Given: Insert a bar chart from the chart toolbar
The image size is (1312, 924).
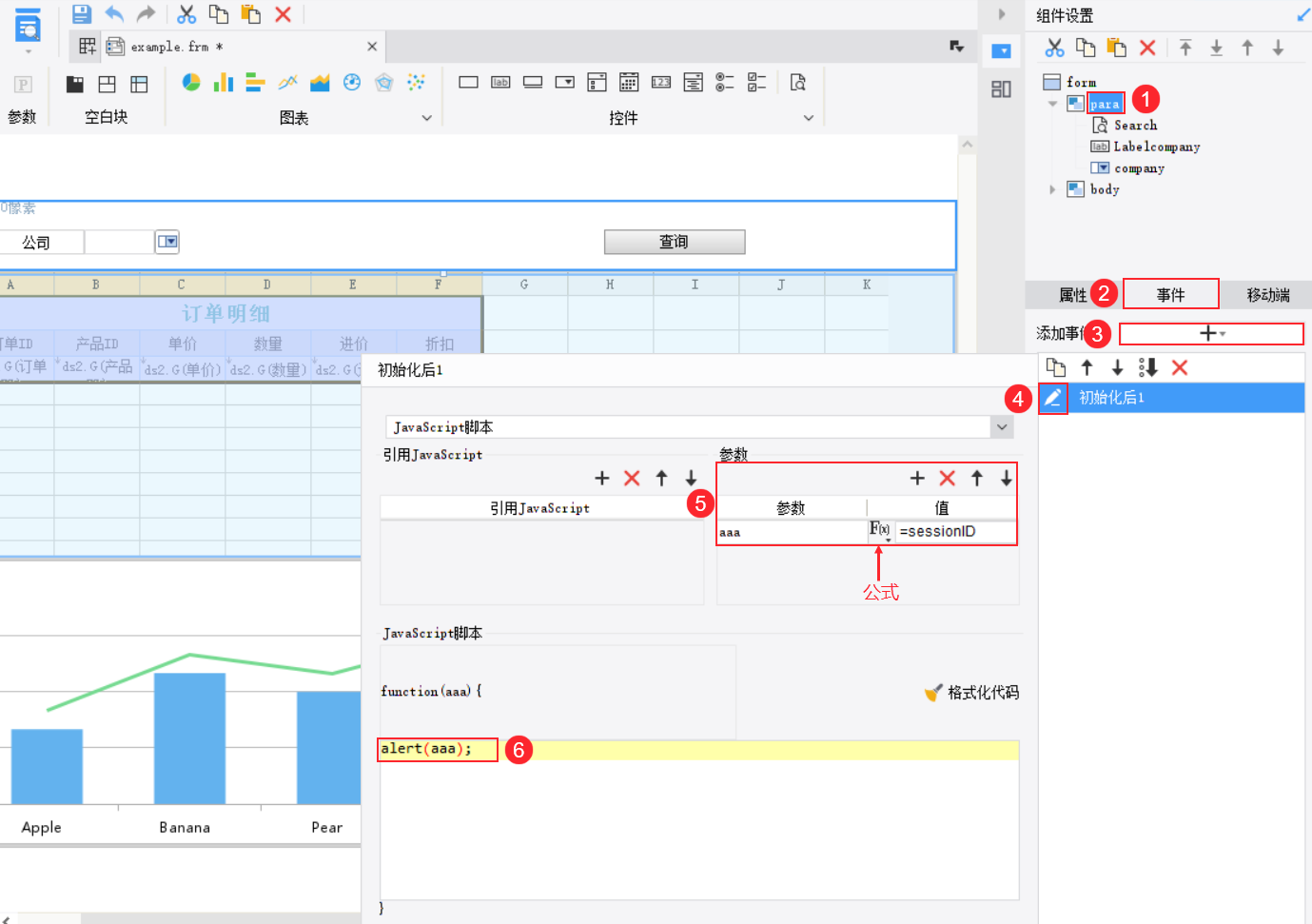Looking at the screenshot, I should coord(224,83).
